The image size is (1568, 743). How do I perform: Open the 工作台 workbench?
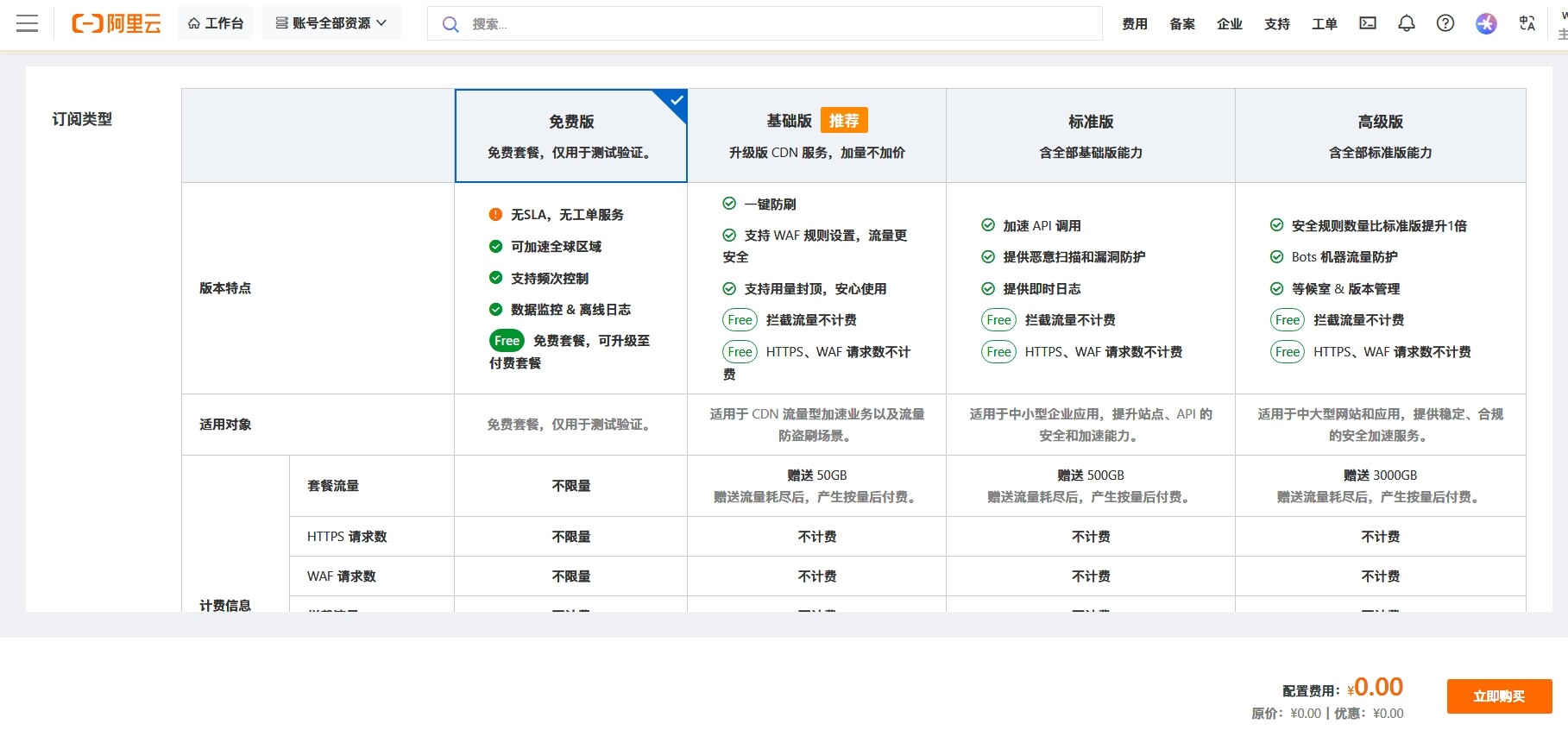click(x=216, y=23)
